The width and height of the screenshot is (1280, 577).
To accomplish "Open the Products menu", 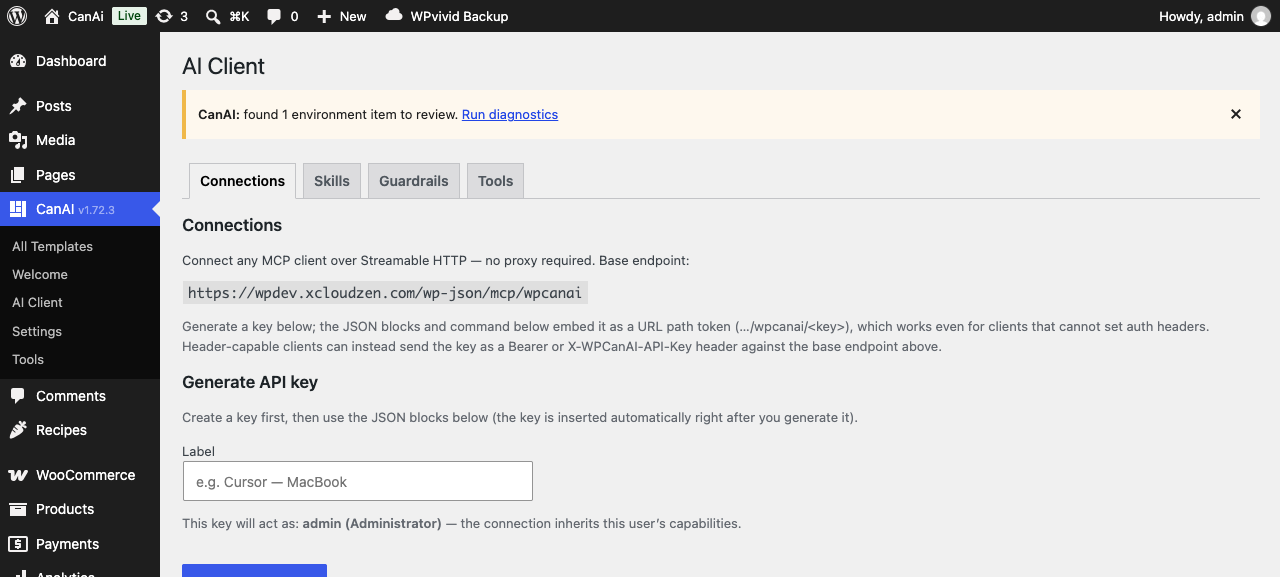I will tap(80, 509).
